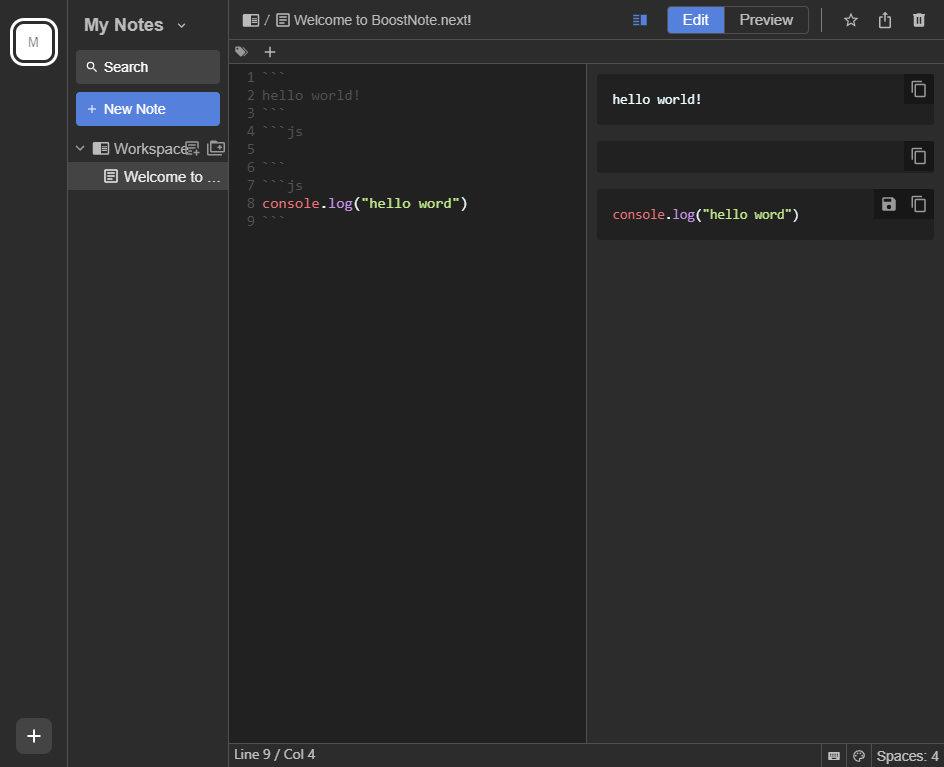The image size is (944, 767).
Task: Copy the hello world! code block
Action: pos(918,89)
